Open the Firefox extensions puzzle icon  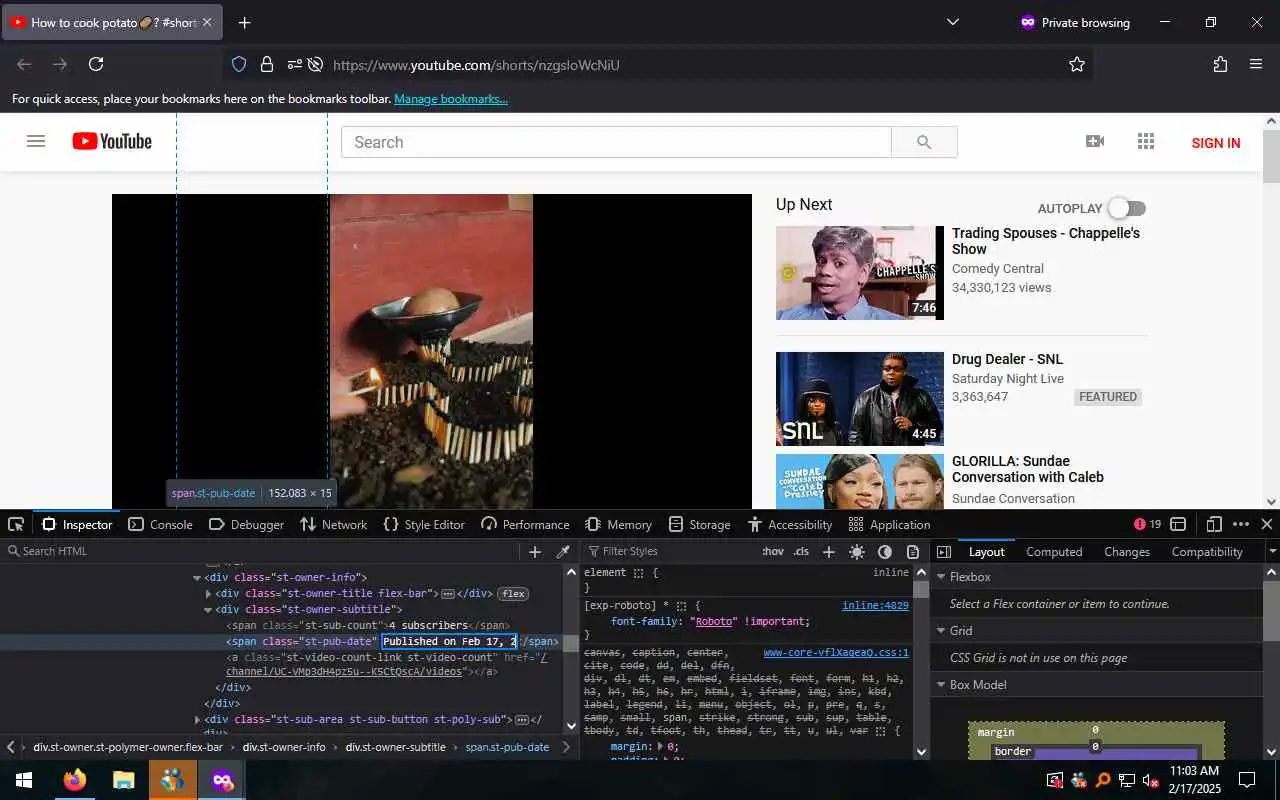1220,64
